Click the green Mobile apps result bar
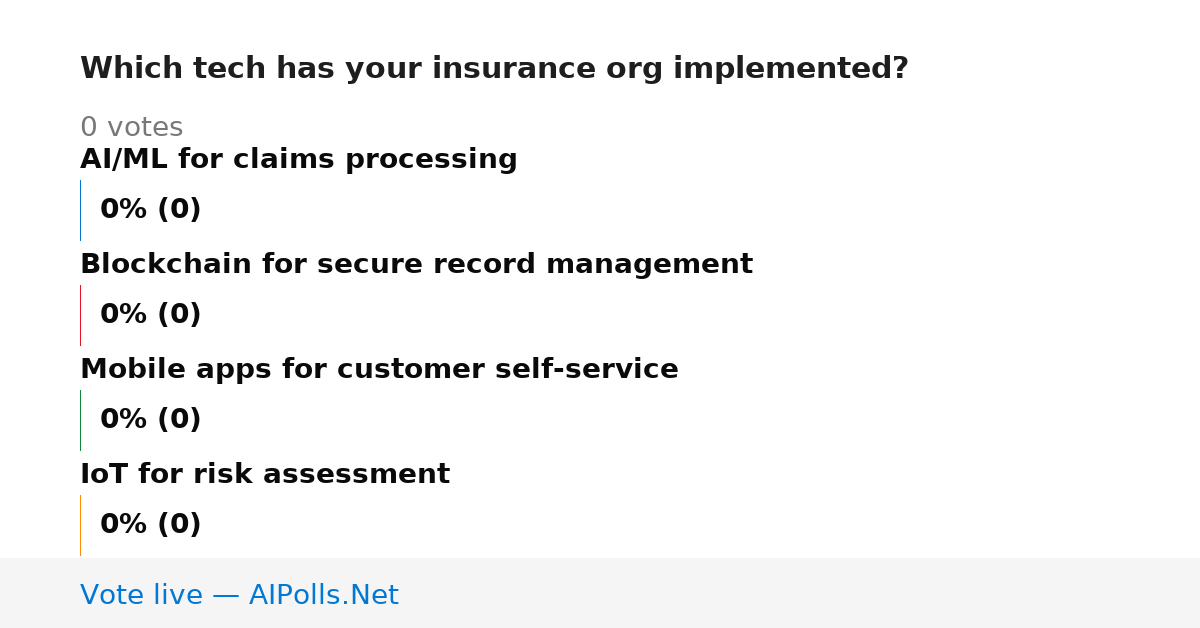The height and width of the screenshot is (628, 1200). 80,420
